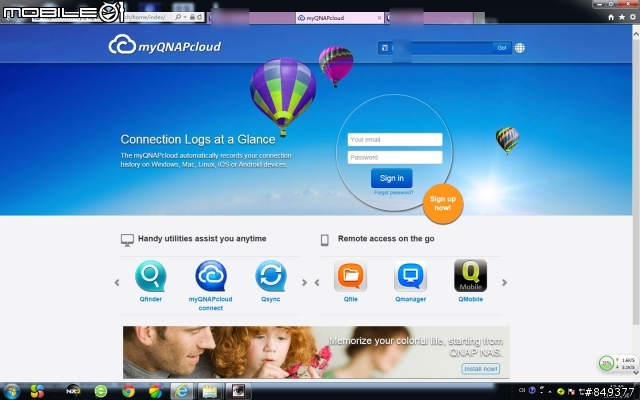Click the handy utilities monitor icon
640x400 pixels.
(x=127, y=240)
